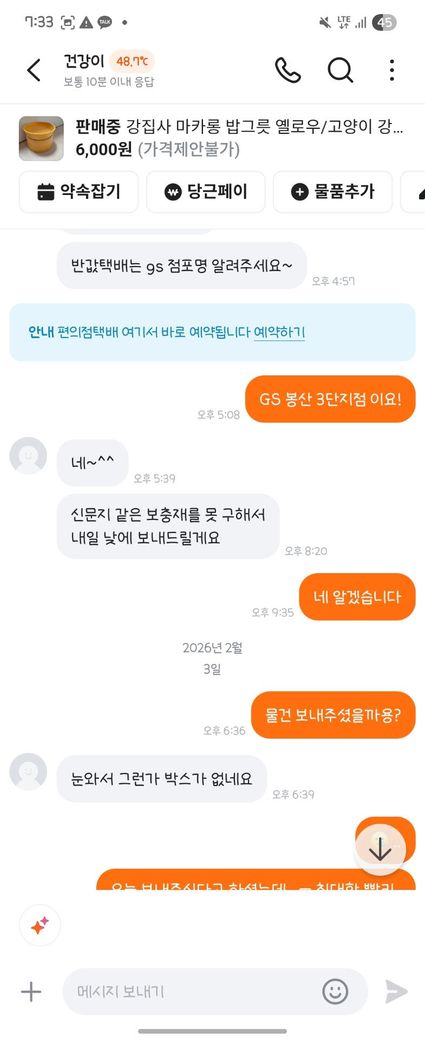Open seller profile name 건강이
The height and width of the screenshot is (1040, 425).
click(84, 62)
